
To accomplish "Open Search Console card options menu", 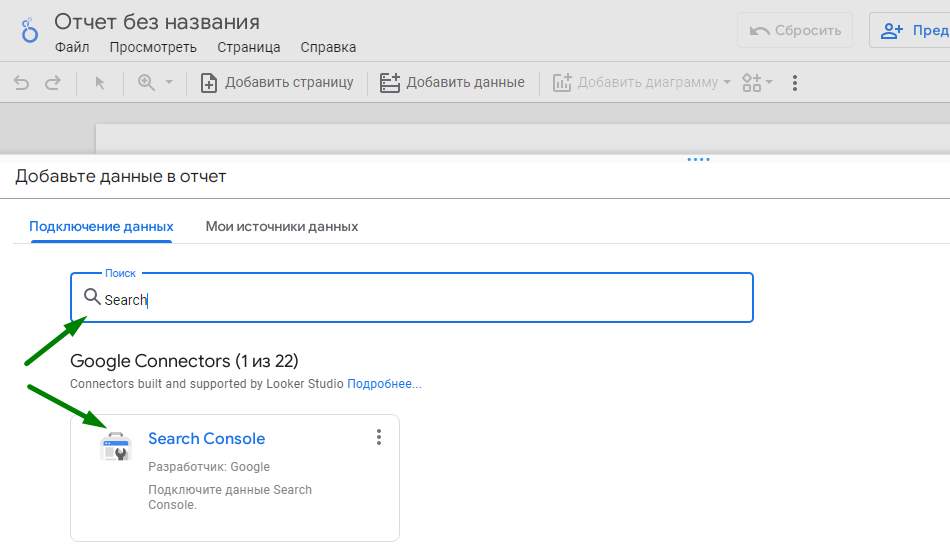I will click(x=379, y=437).
